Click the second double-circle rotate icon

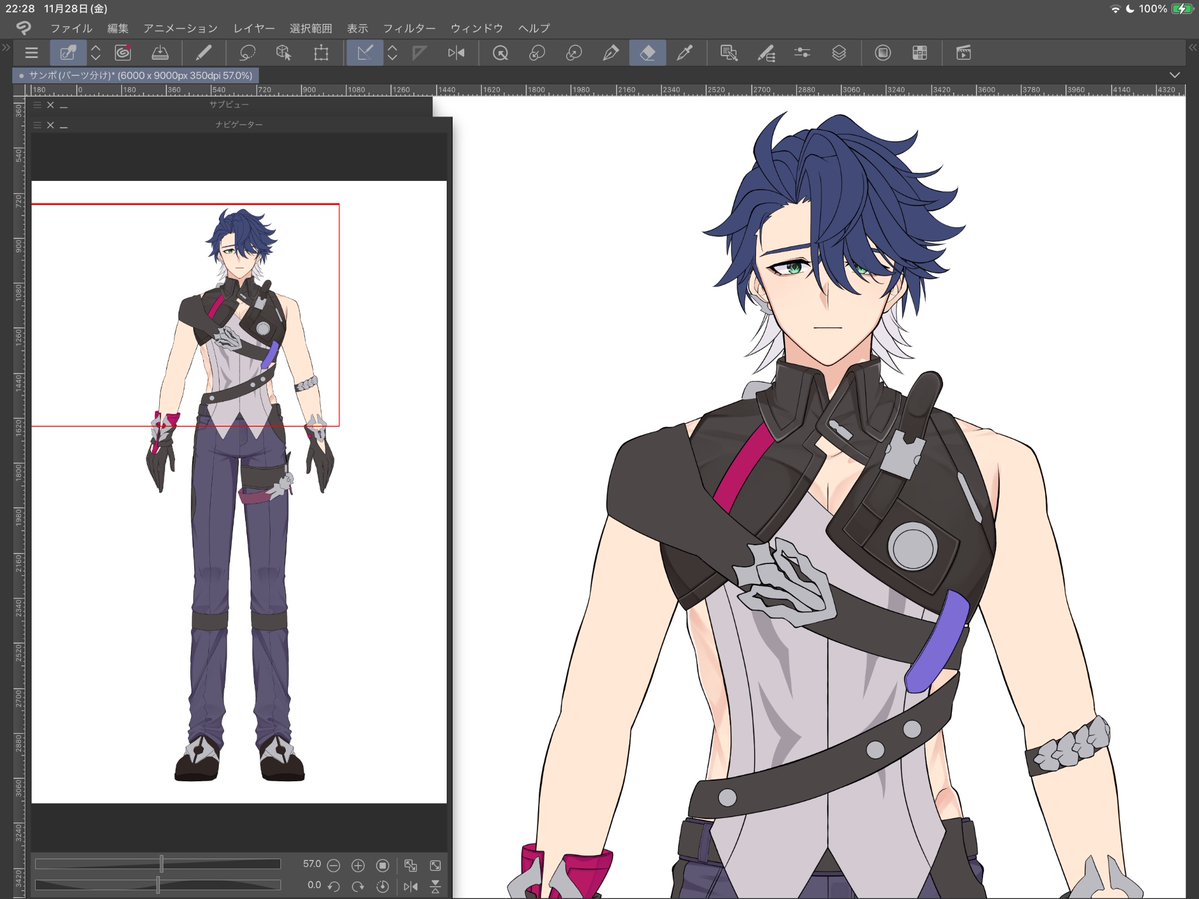[574, 53]
